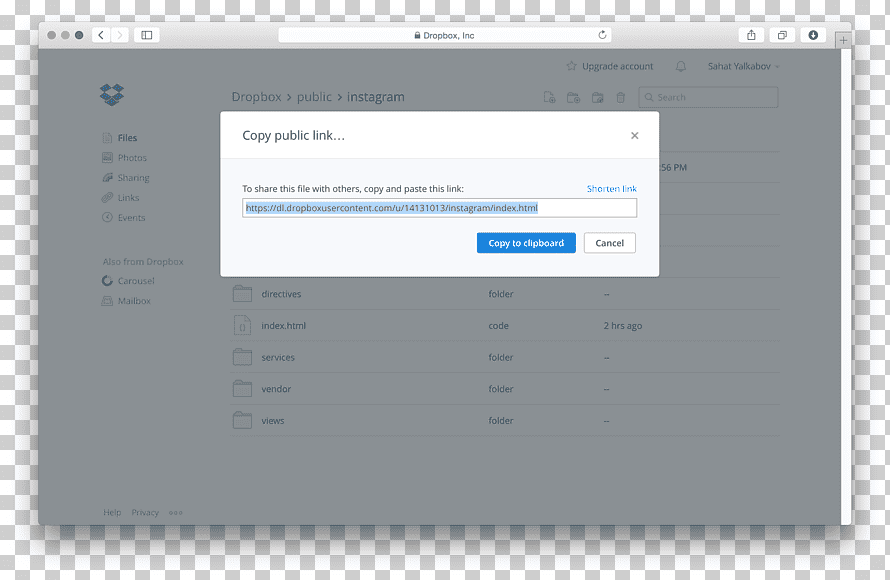The width and height of the screenshot is (890, 580).
Task: Click the Dropbox logo
Action: (112, 94)
